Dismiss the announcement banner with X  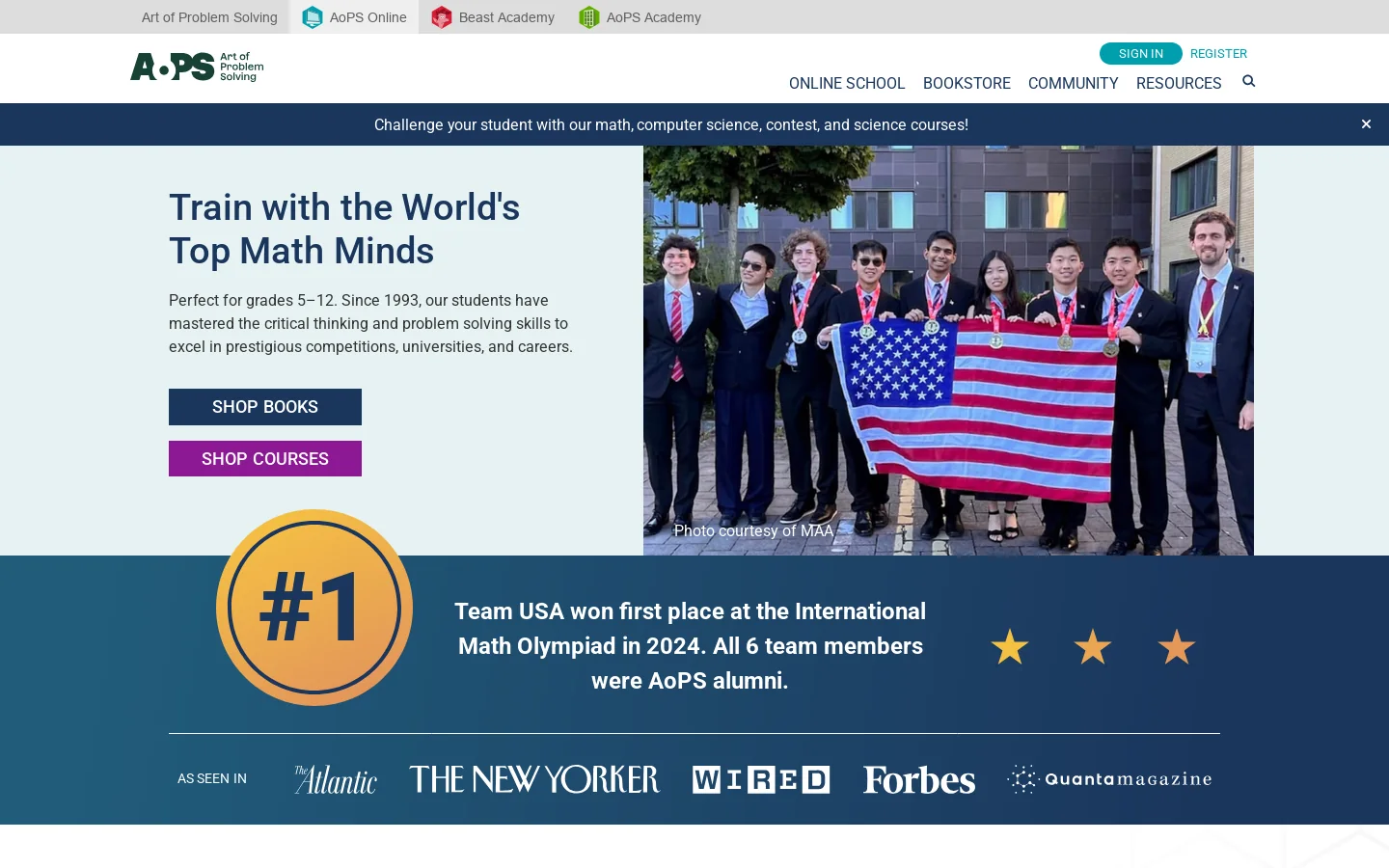click(1366, 124)
